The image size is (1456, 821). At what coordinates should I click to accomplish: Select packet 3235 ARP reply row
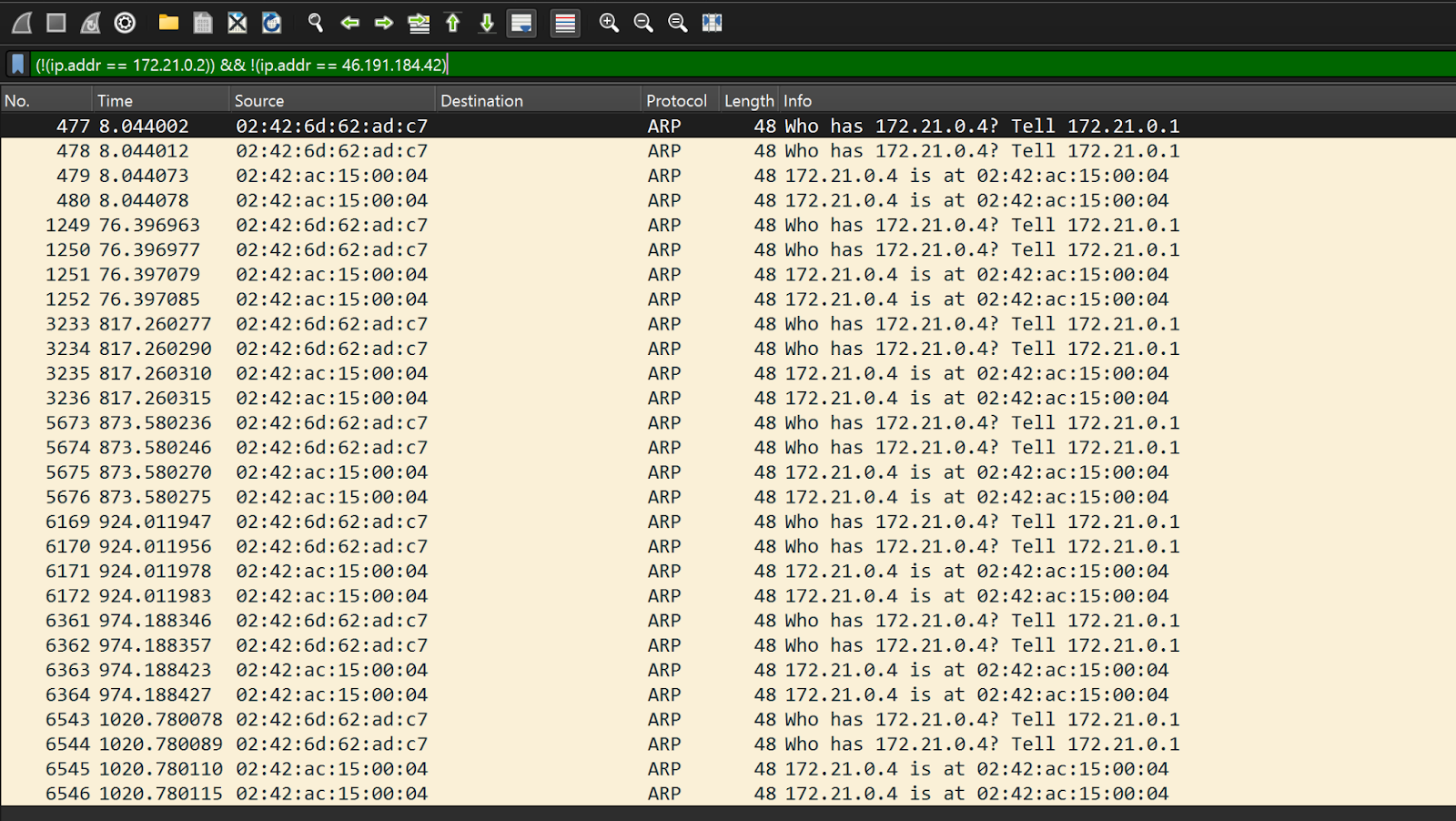coord(728,373)
